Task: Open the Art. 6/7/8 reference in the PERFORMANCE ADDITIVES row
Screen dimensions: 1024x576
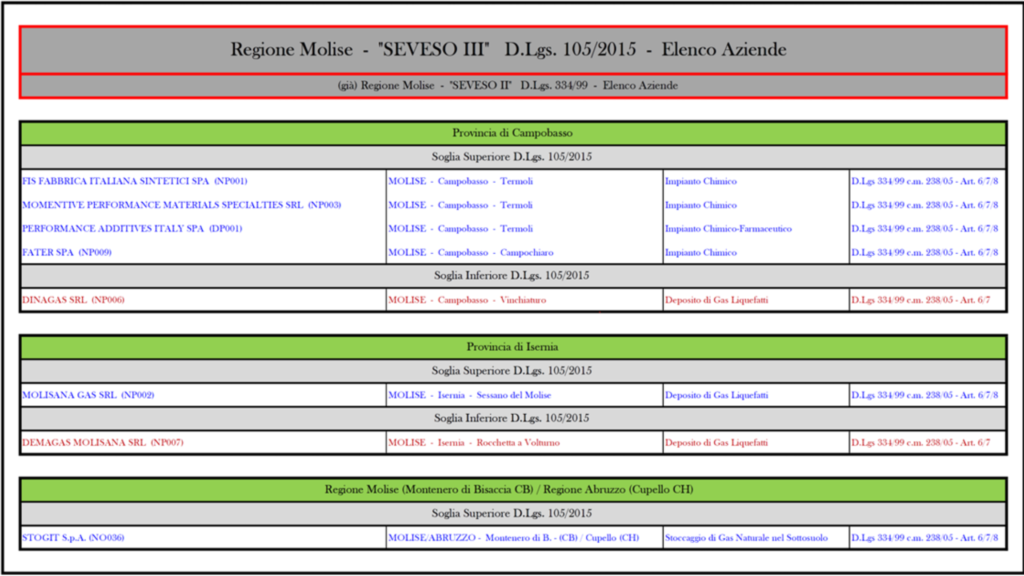Action: [x=925, y=229]
